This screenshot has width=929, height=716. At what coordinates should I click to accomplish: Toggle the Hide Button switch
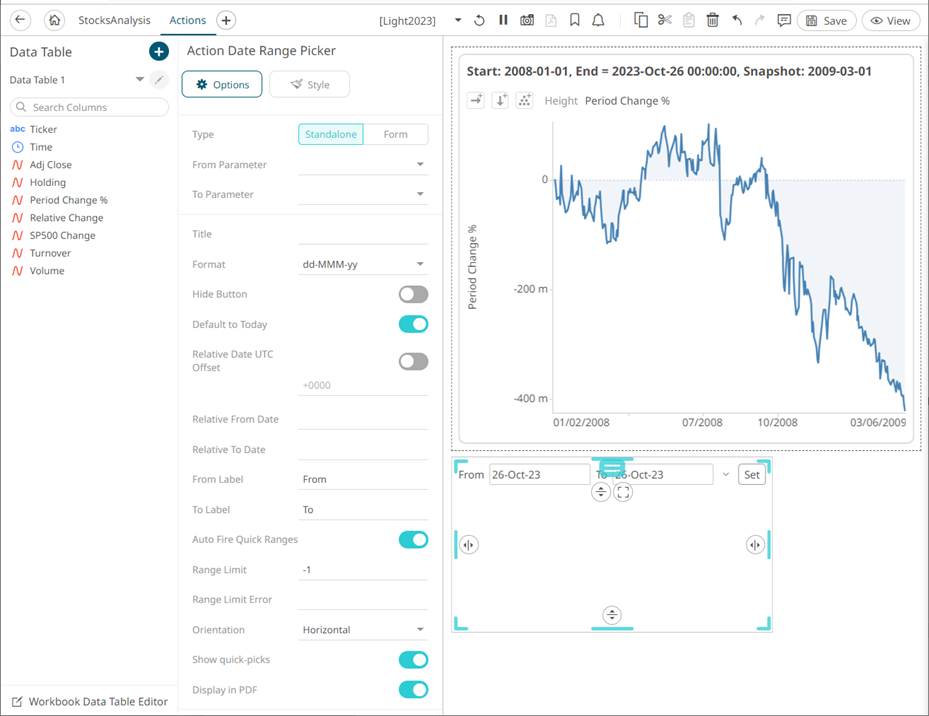pyautogui.click(x=413, y=294)
